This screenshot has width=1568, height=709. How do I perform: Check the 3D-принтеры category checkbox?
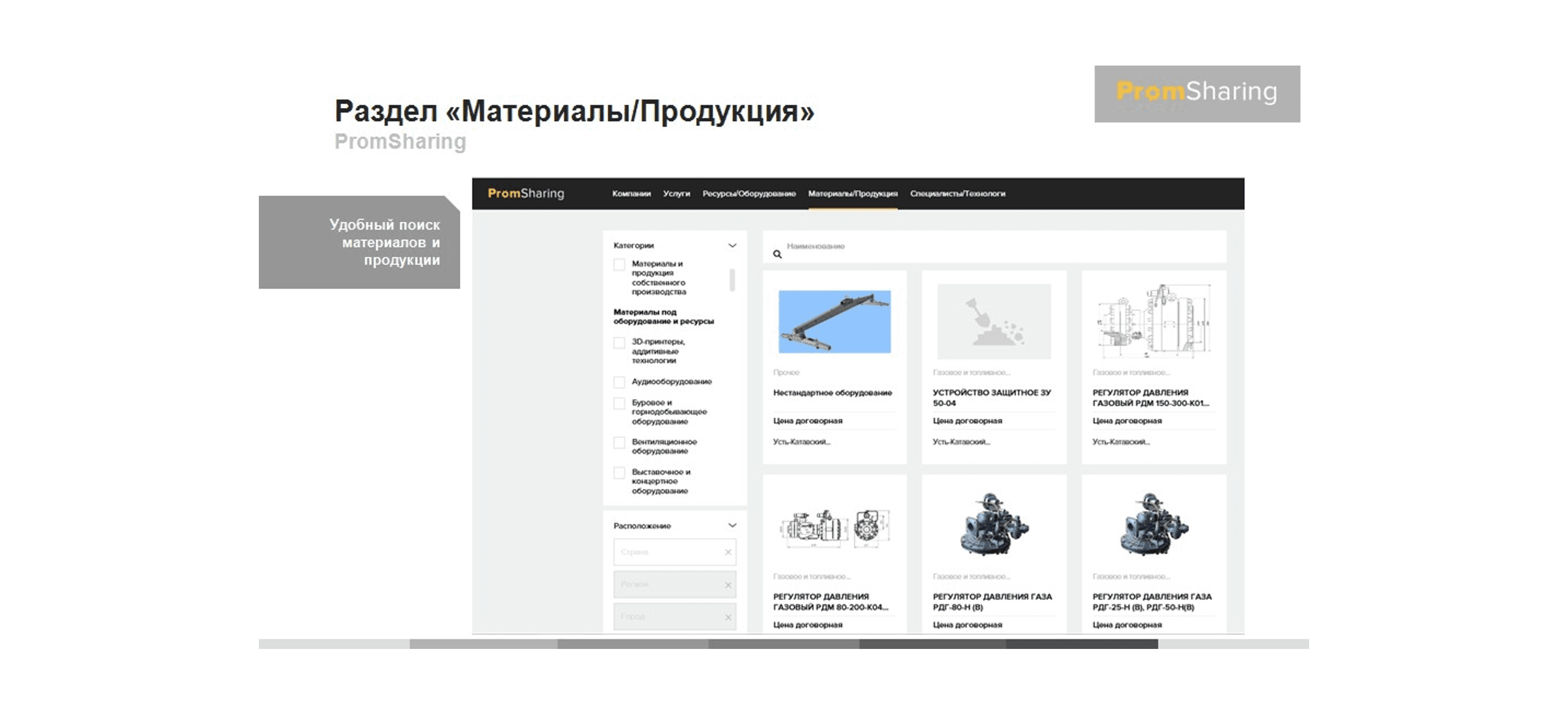coord(619,343)
